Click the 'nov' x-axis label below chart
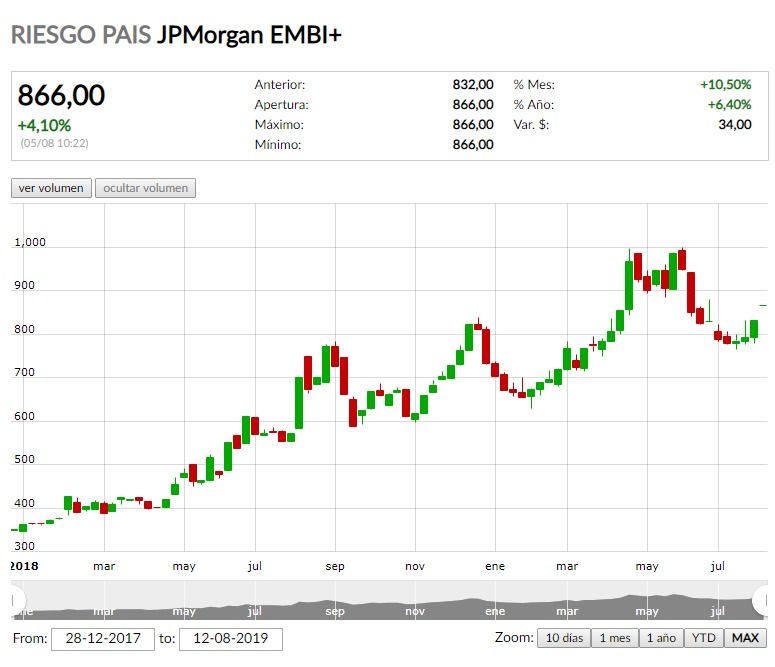Image resolution: width=775 pixels, height=667 pixels. pos(415,567)
